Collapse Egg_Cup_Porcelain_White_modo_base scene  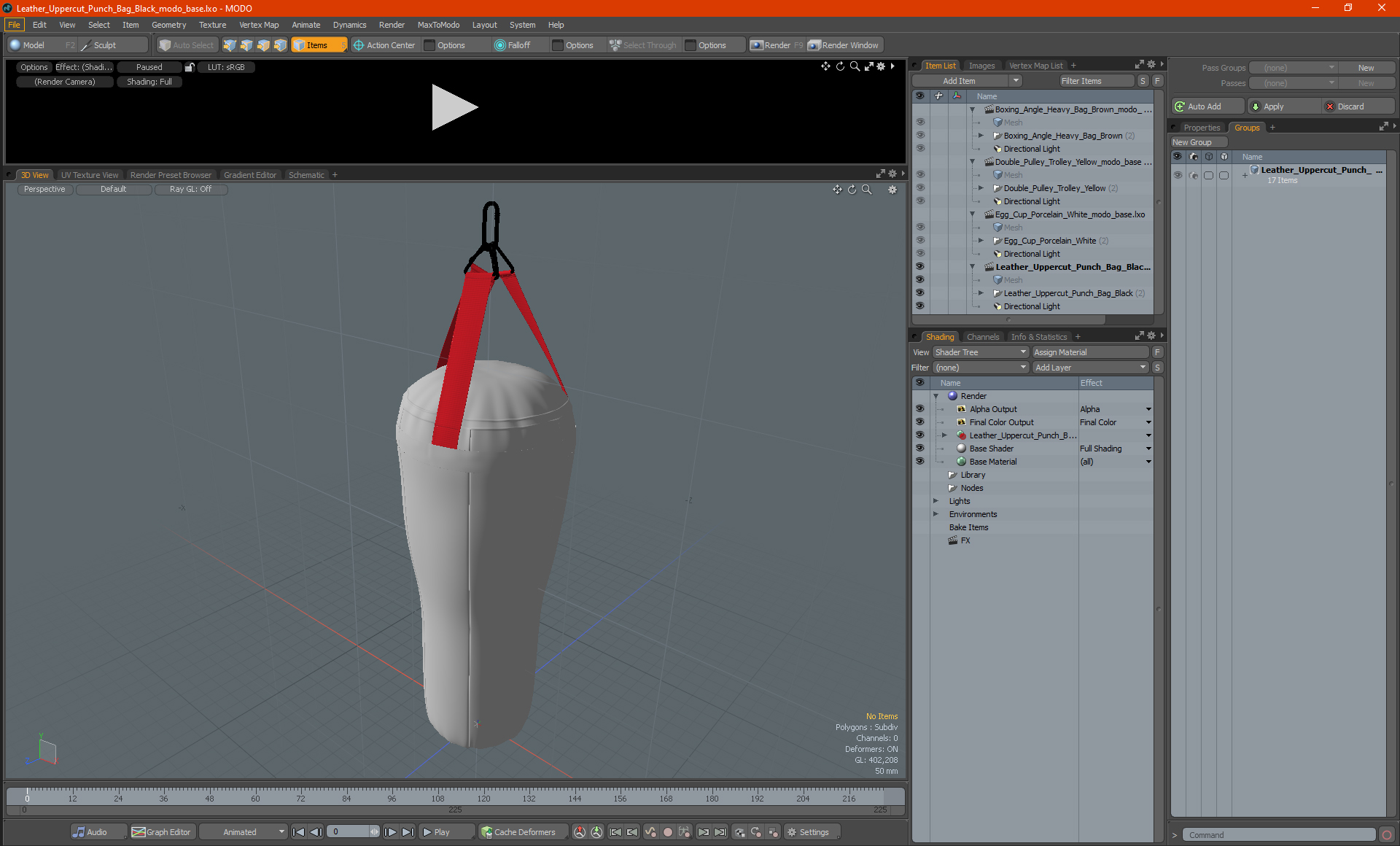pos(972,214)
